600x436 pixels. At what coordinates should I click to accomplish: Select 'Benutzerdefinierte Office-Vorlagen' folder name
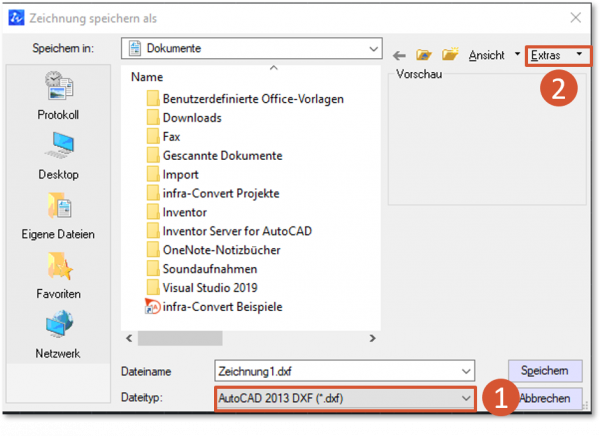click(x=253, y=99)
